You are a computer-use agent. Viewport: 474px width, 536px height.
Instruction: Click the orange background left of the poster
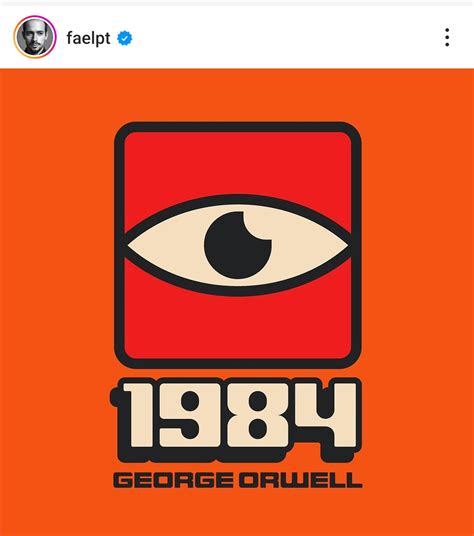pos(56,273)
